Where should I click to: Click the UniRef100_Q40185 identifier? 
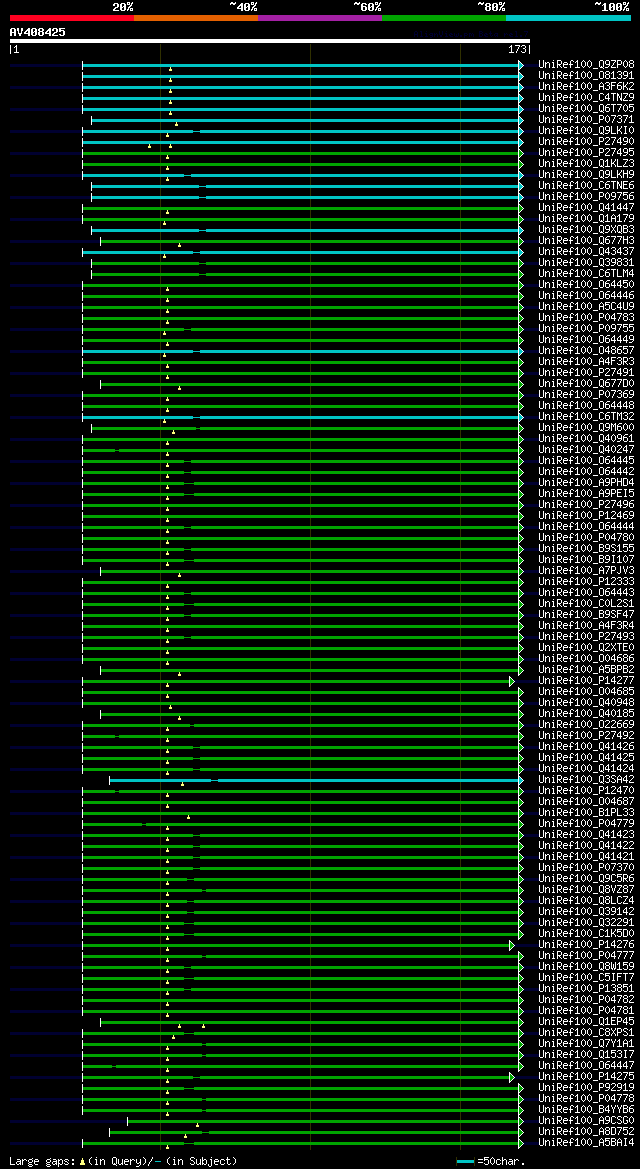586,713
